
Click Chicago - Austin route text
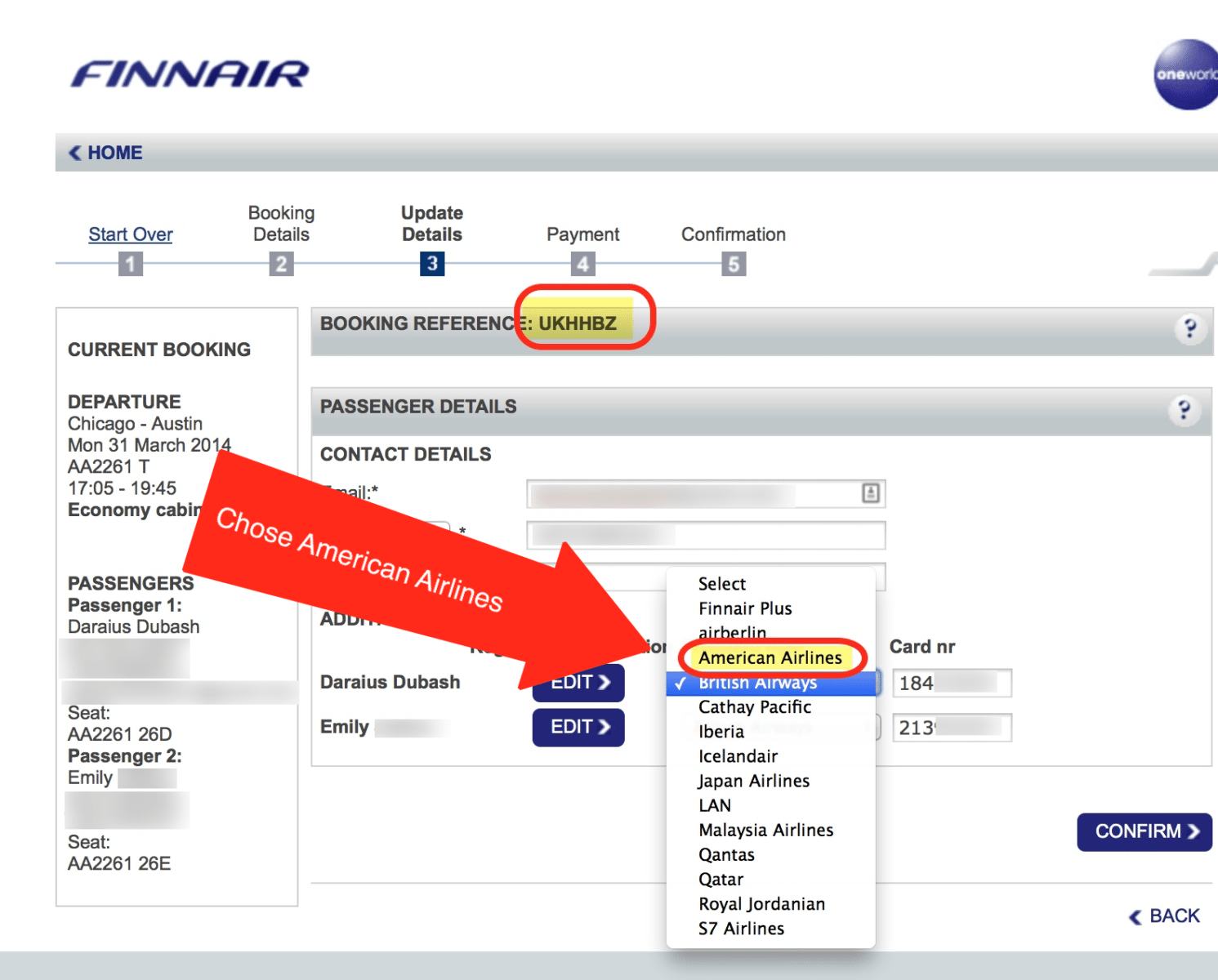(135, 424)
